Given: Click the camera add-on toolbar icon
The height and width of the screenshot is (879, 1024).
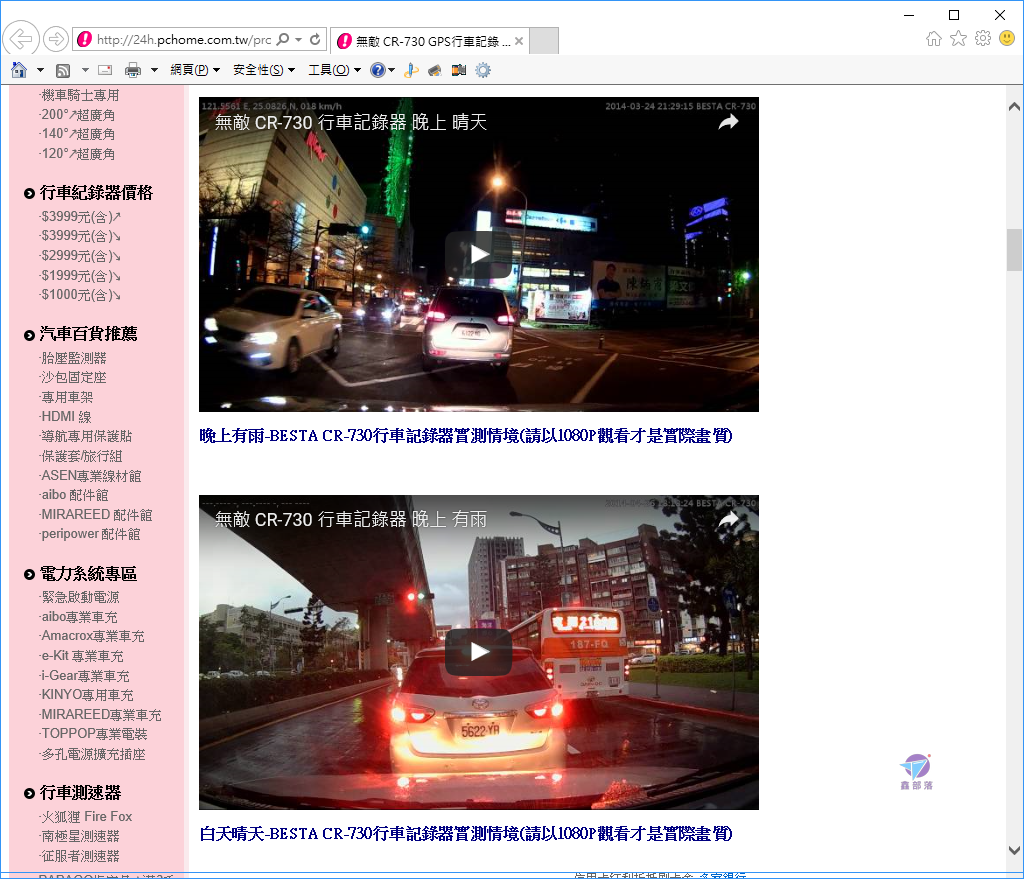Looking at the screenshot, I should tap(459, 70).
